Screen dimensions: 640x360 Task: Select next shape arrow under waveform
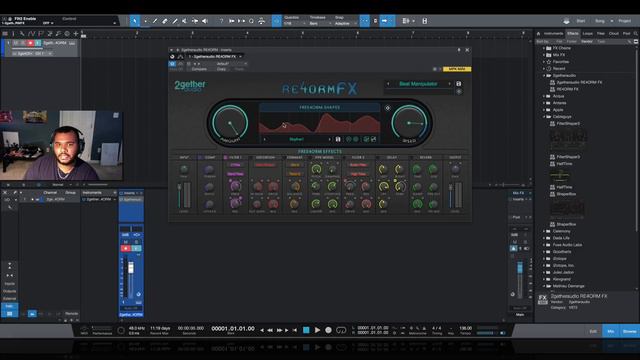329,139
